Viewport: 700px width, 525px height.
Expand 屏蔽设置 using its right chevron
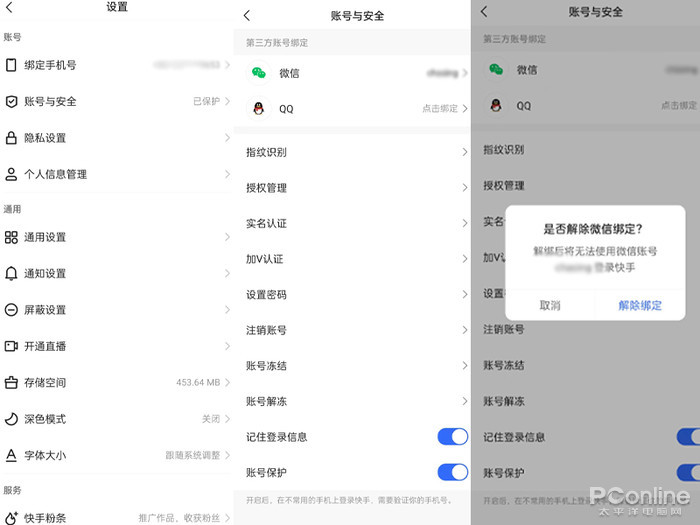pyautogui.click(x=227, y=310)
